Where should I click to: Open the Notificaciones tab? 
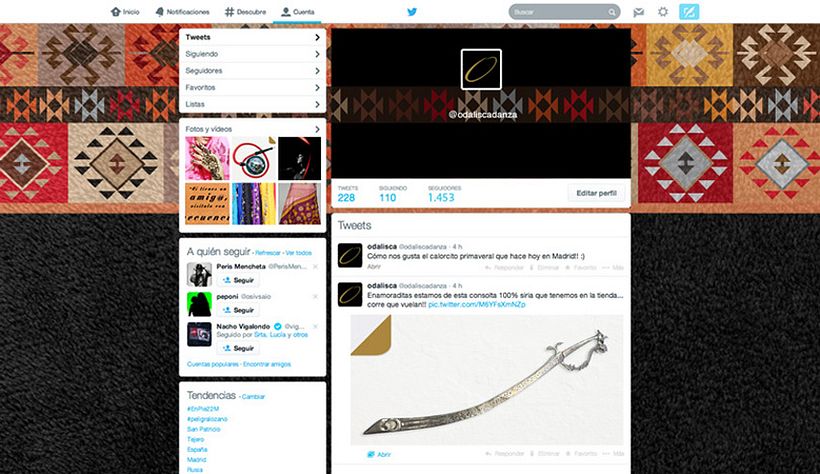click(183, 12)
